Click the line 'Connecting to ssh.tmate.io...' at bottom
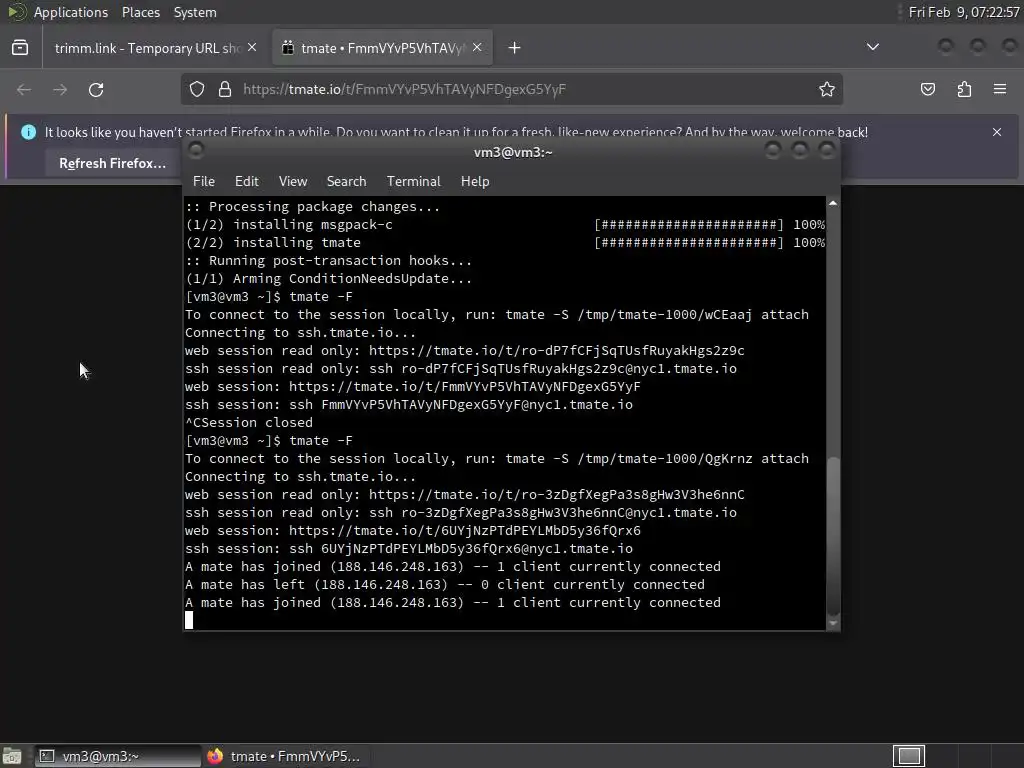The height and width of the screenshot is (768, 1024). [x=300, y=477]
